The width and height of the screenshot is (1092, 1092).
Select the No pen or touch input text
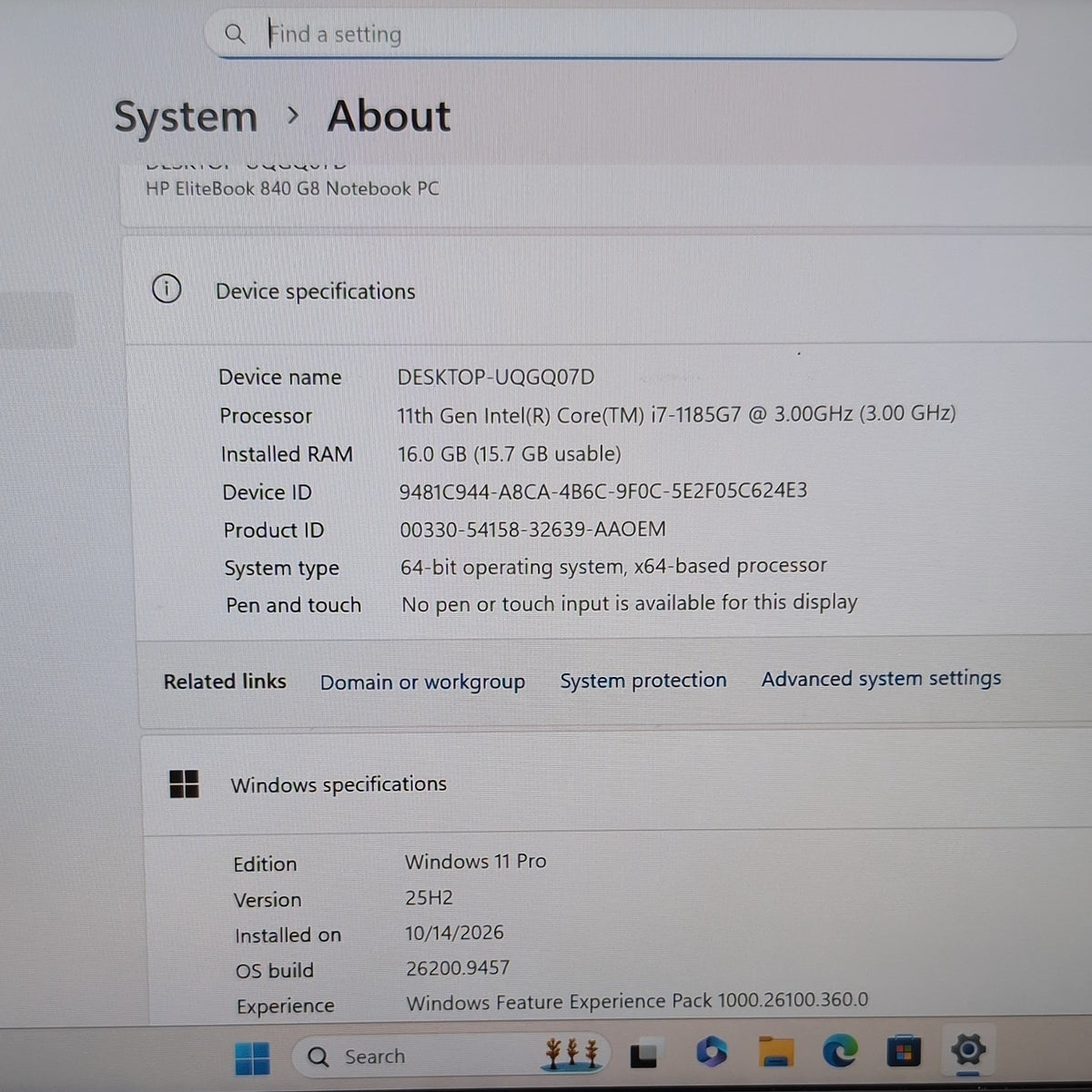630,603
